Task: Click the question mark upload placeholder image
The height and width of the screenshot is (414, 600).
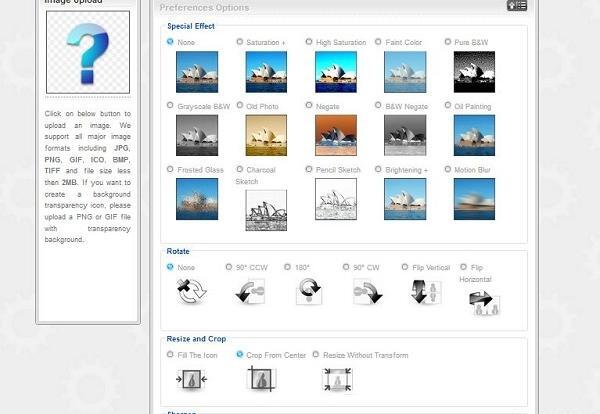Action: [x=88, y=52]
